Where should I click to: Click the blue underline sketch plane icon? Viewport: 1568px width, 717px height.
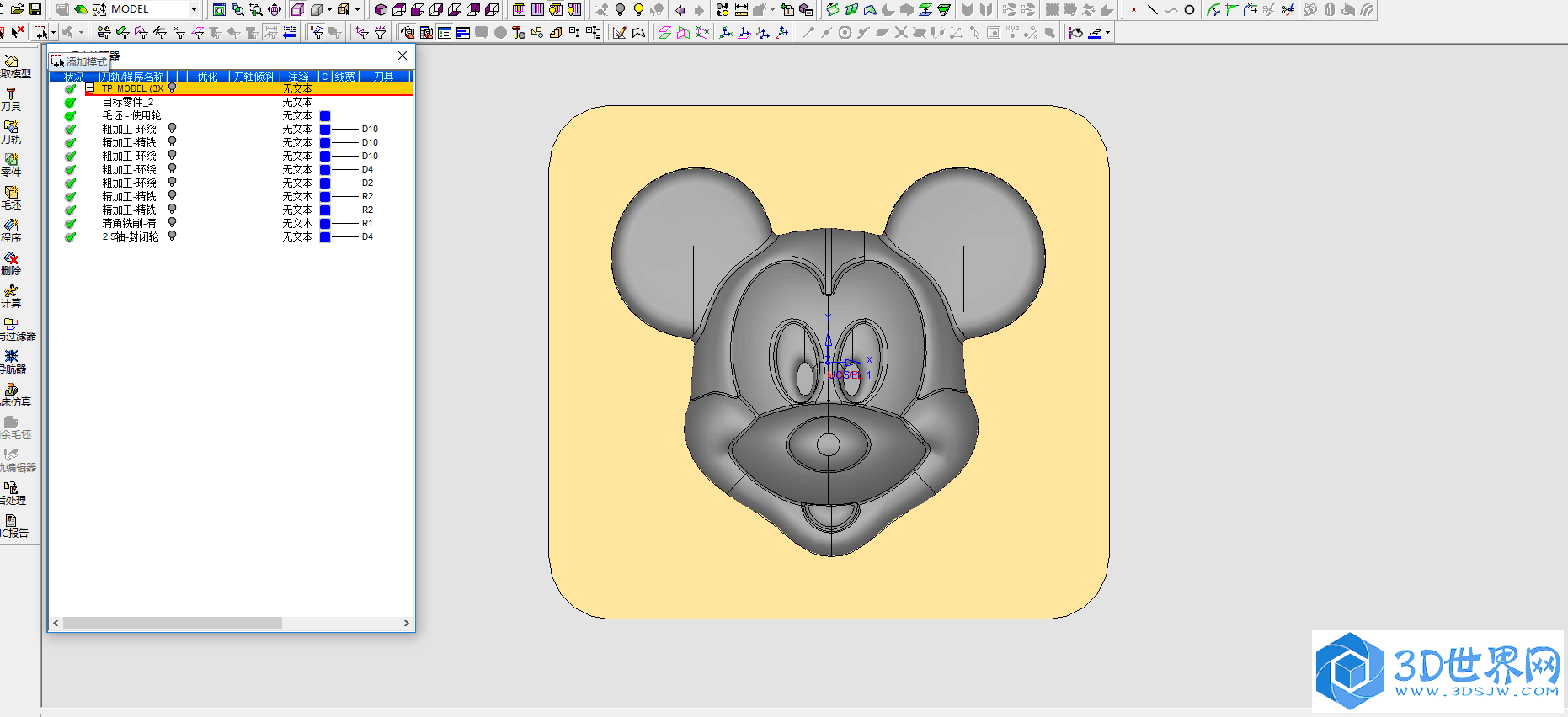(x=1095, y=33)
